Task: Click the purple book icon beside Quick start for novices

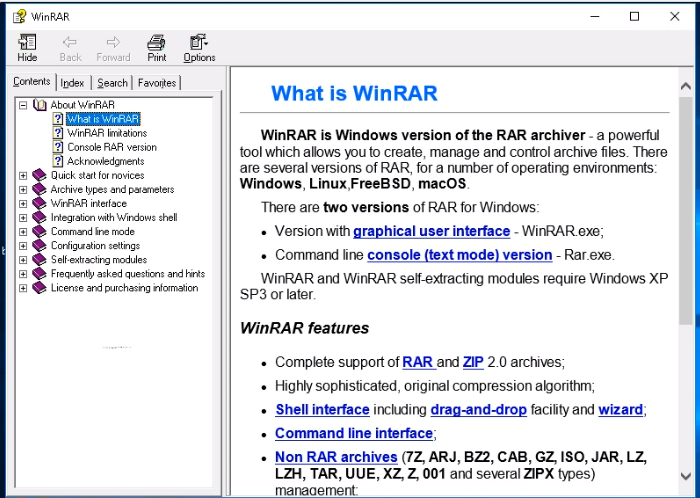Action: 39,175
